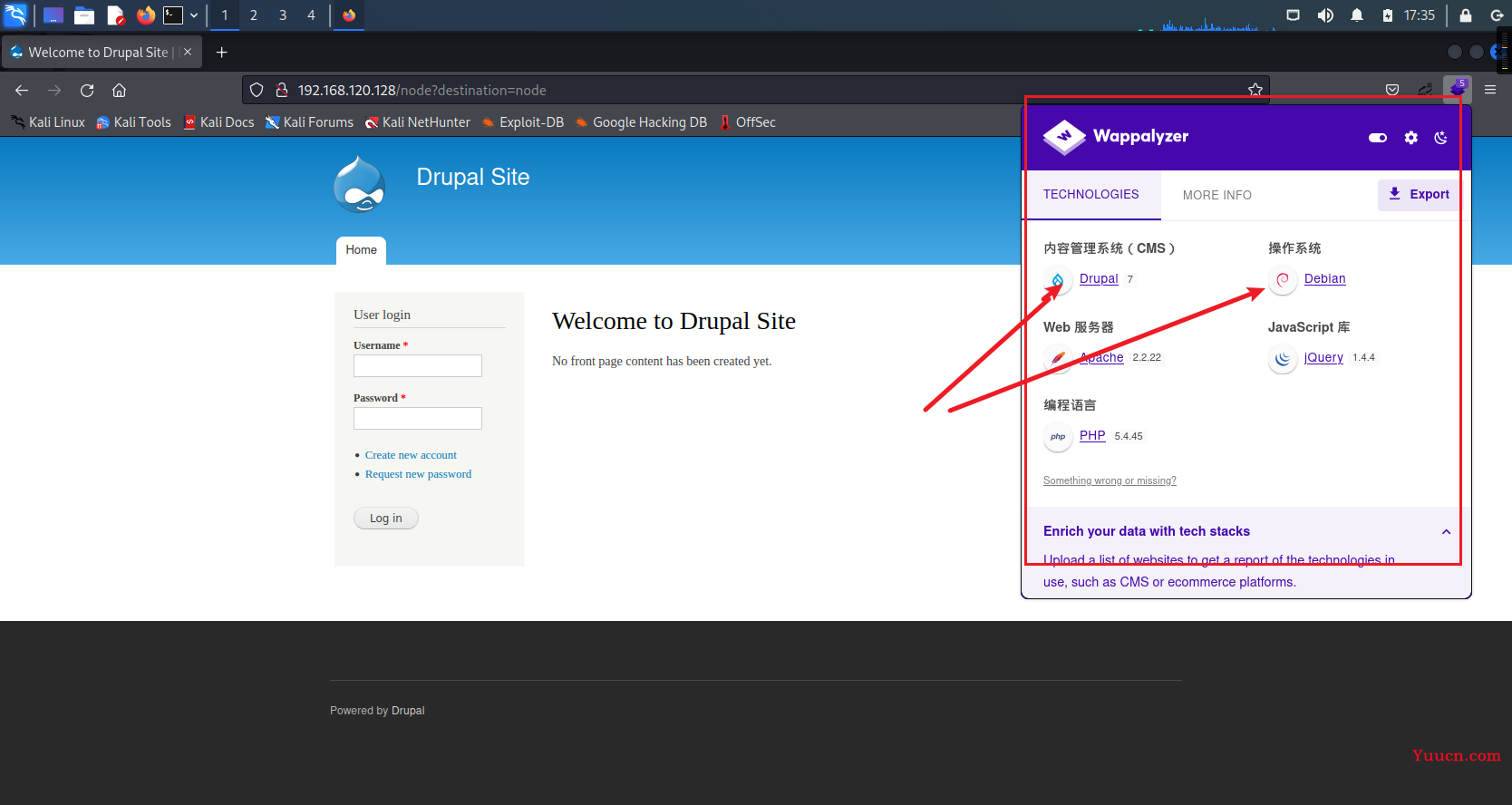Click Something wrong or missing link
Viewport: 1512px width, 805px height.
[x=1110, y=480]
